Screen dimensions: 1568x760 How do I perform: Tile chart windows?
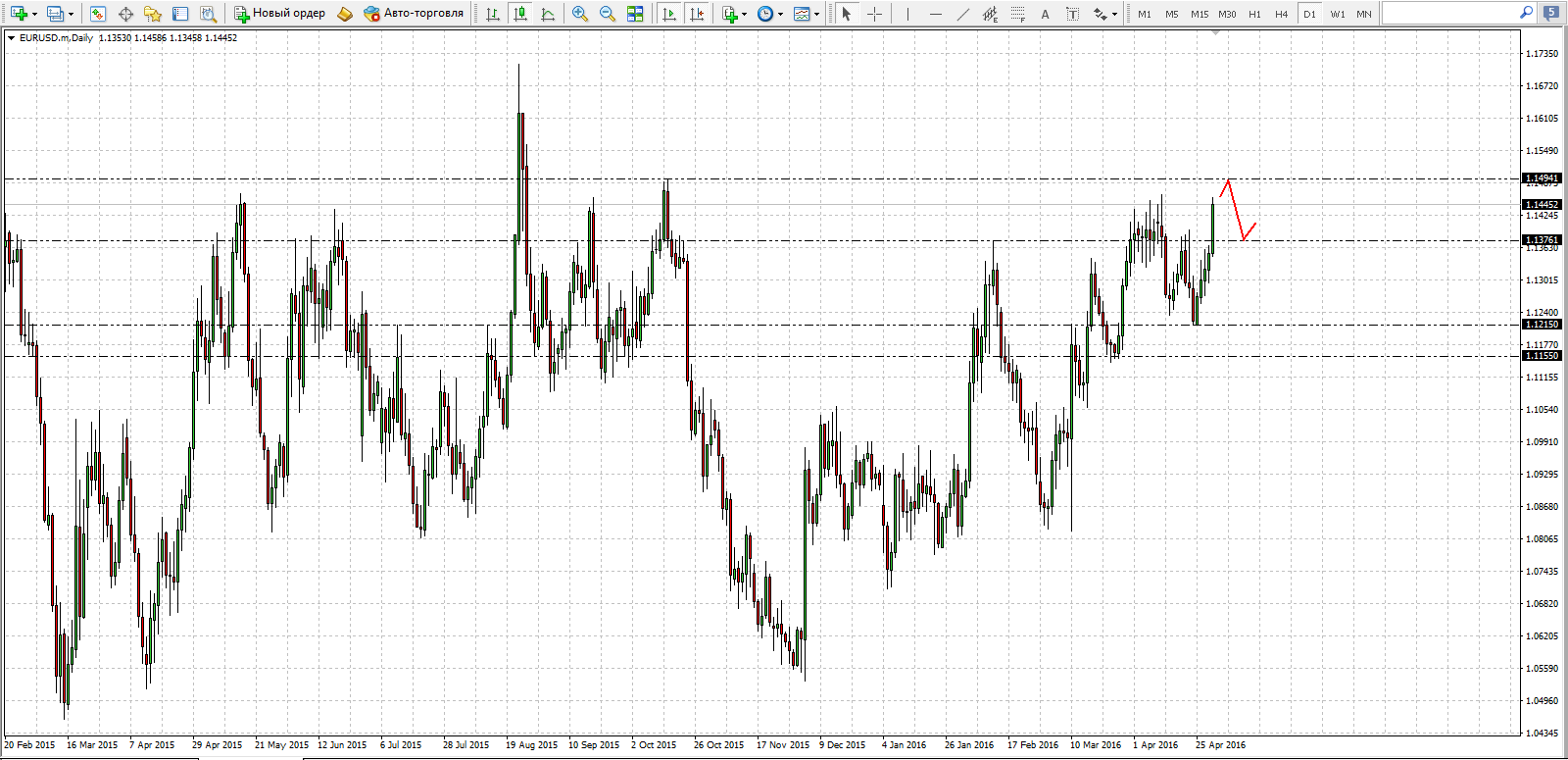click(x=635, y=14)
